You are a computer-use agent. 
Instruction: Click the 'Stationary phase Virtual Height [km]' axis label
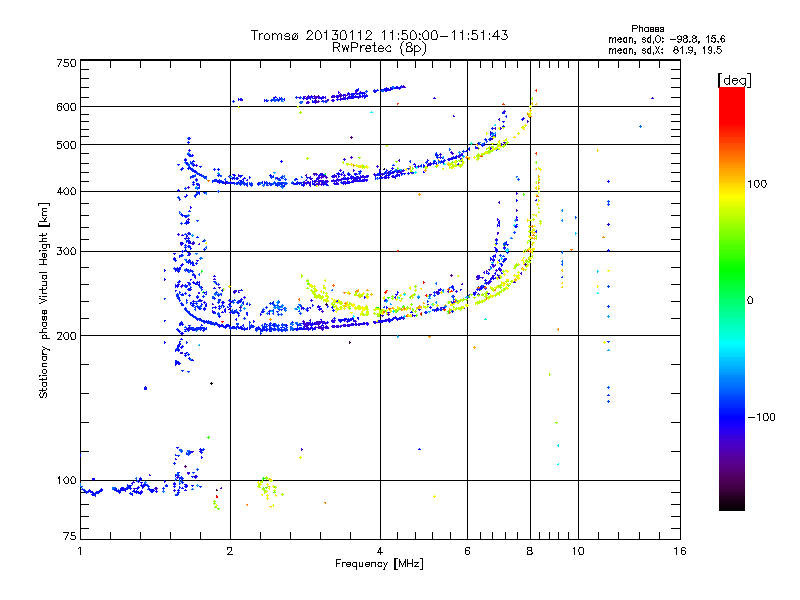[44, 301]
